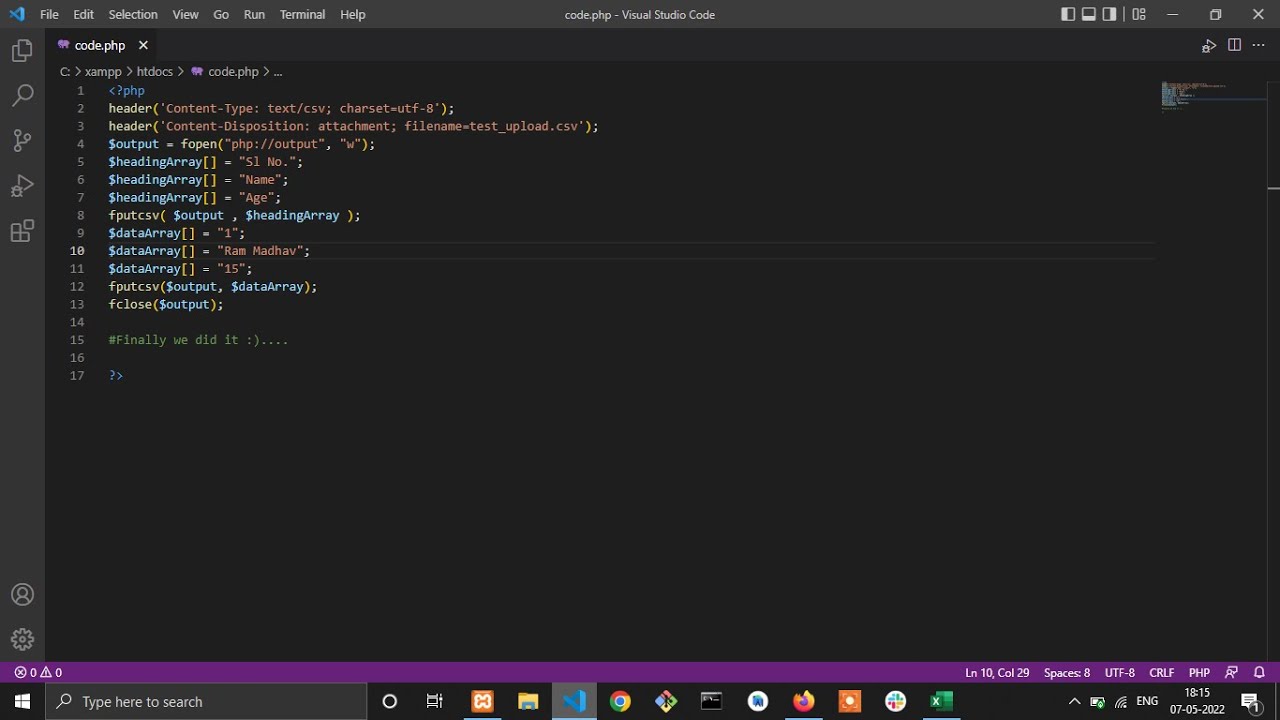Open the View menu
1280x720 pixels.
coord(185,14)
